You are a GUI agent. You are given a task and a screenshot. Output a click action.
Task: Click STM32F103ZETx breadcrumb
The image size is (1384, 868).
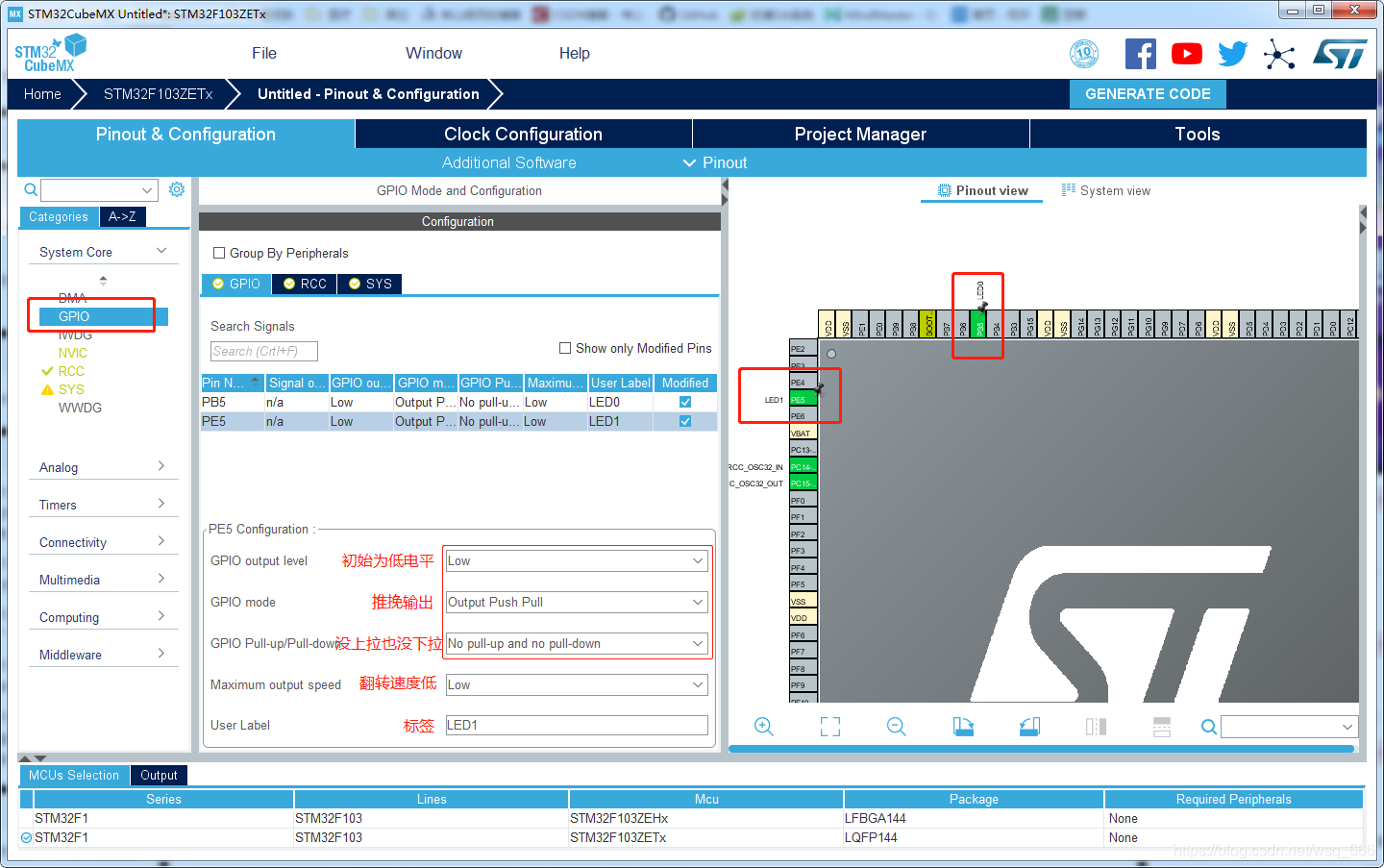(159, 93)
